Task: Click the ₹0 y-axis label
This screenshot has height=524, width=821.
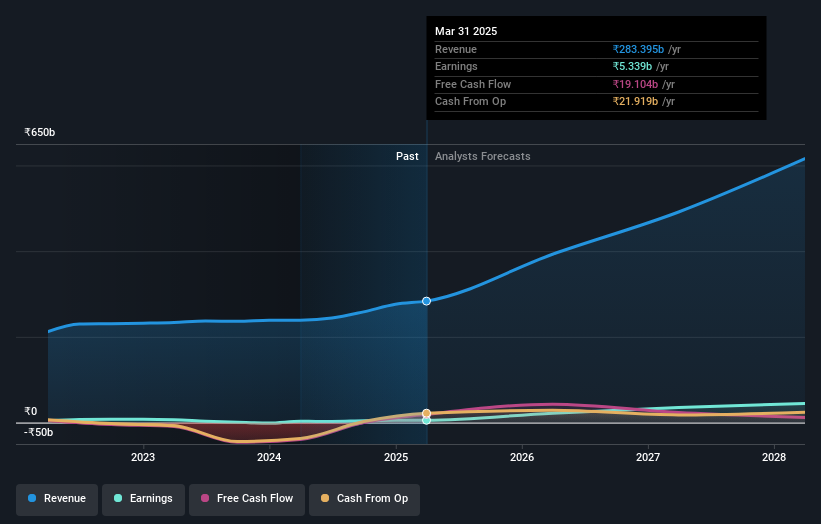Action: pos(31,411)
